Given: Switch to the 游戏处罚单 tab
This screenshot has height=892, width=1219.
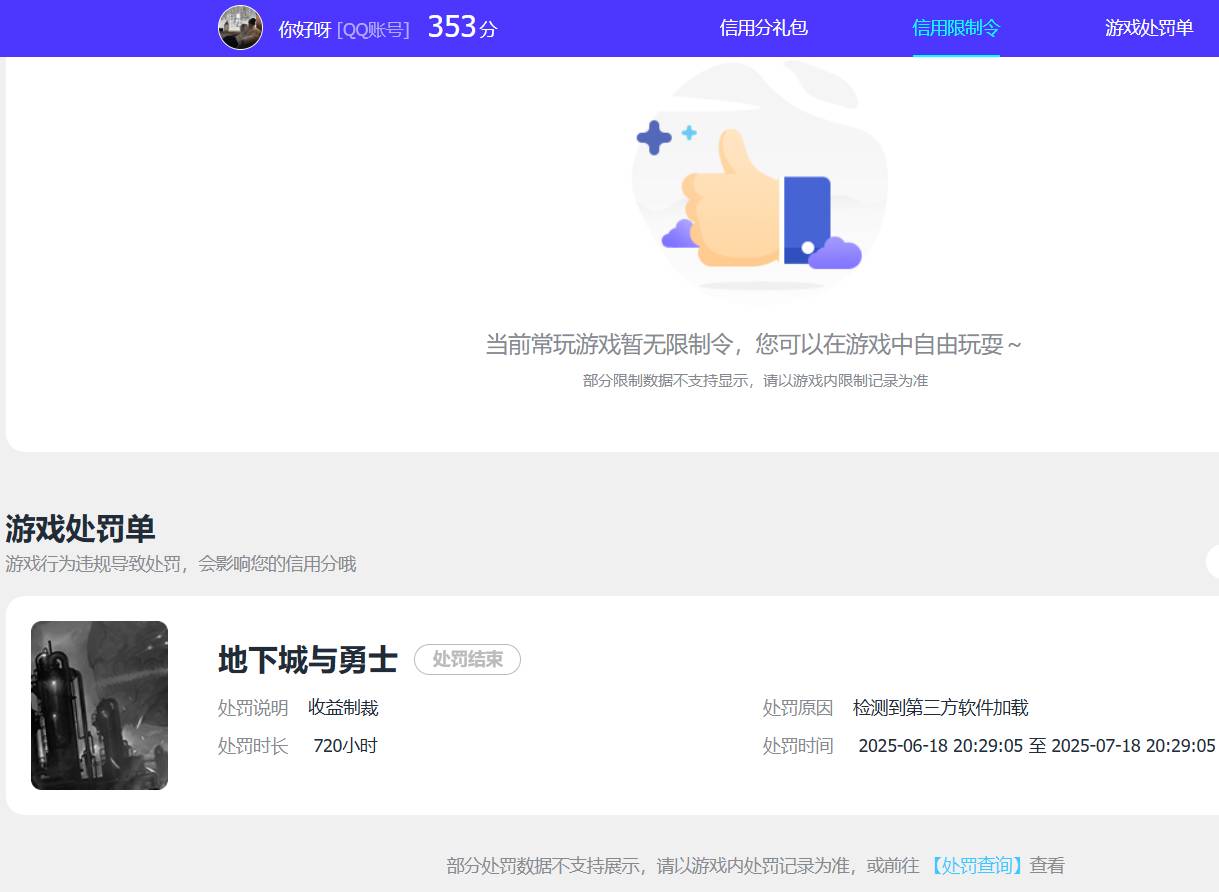Looking at the screenshot, I should click(x=1148, y=28).
